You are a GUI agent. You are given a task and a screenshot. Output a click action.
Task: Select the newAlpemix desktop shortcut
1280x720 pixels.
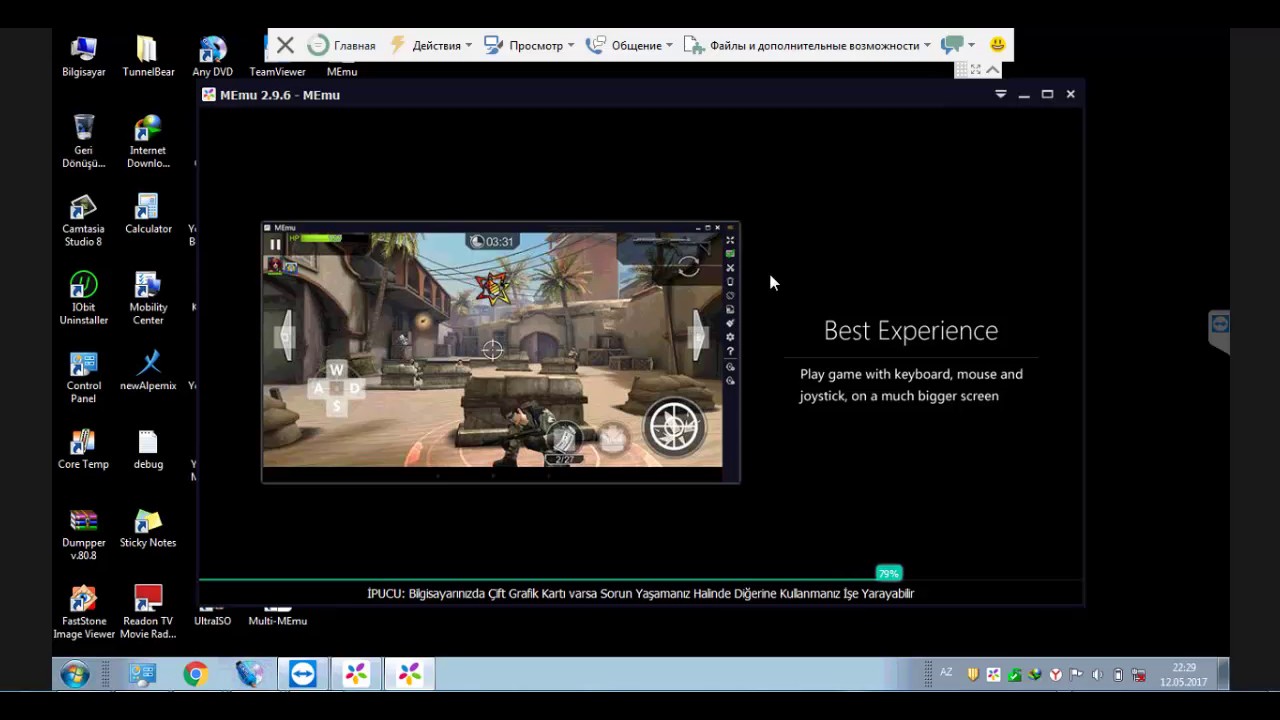[x=148, y=370]
